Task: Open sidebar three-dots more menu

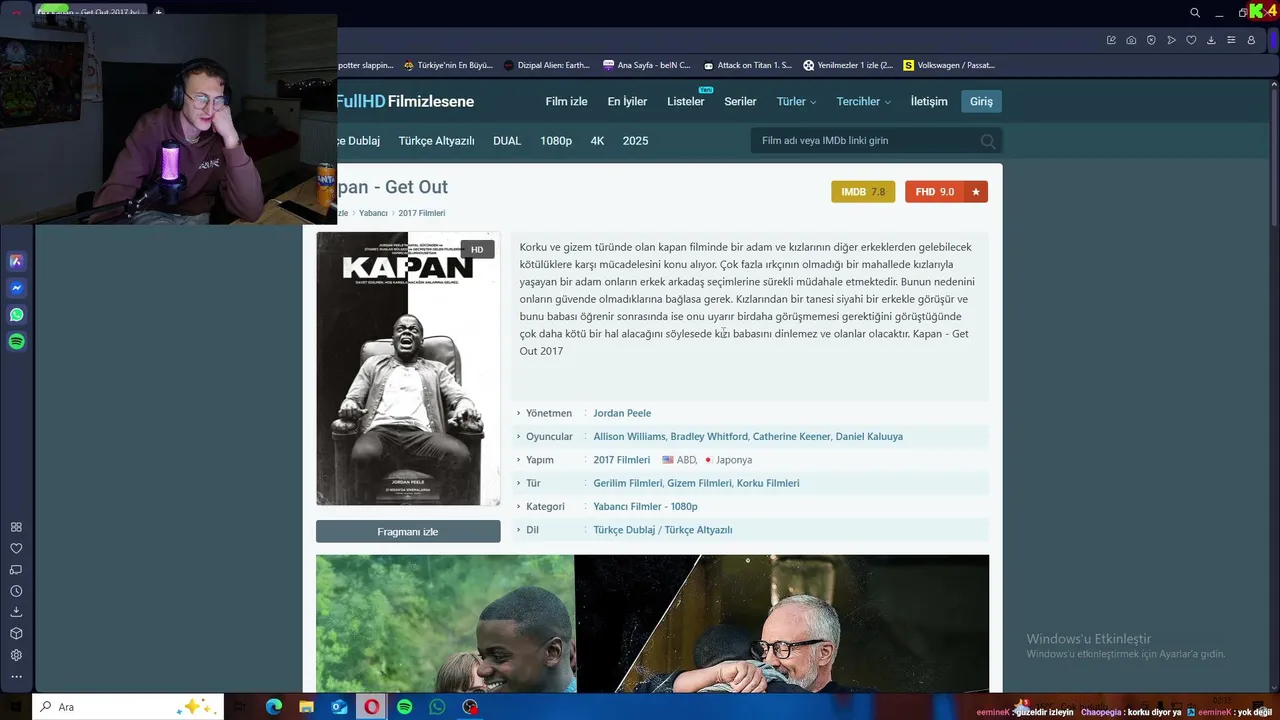Action: (16, 677)
